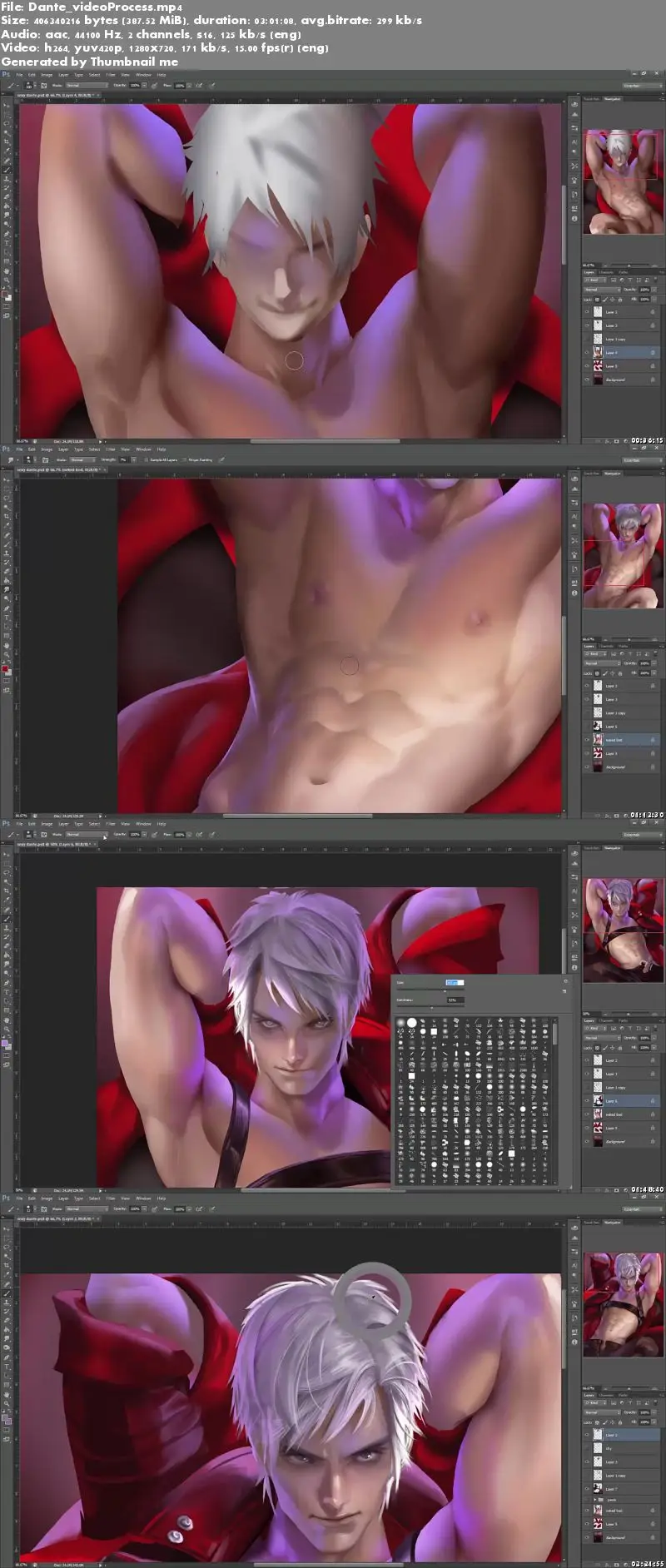Choose the Type tool in the 00:36:15 frame
666x1568 pixels.
pos(7,242)
